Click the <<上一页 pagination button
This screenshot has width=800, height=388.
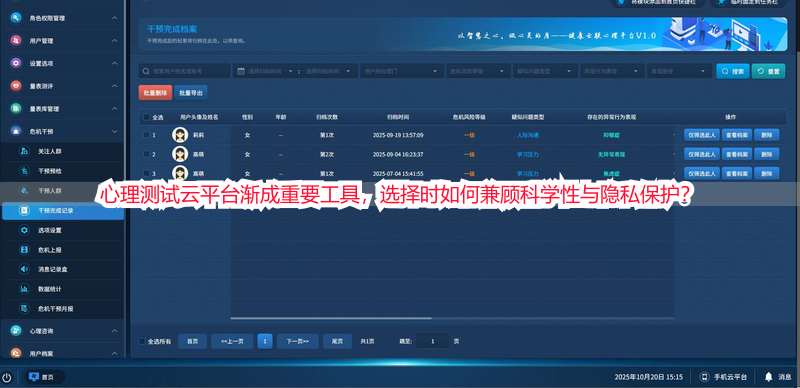click(x=232, y=341)
